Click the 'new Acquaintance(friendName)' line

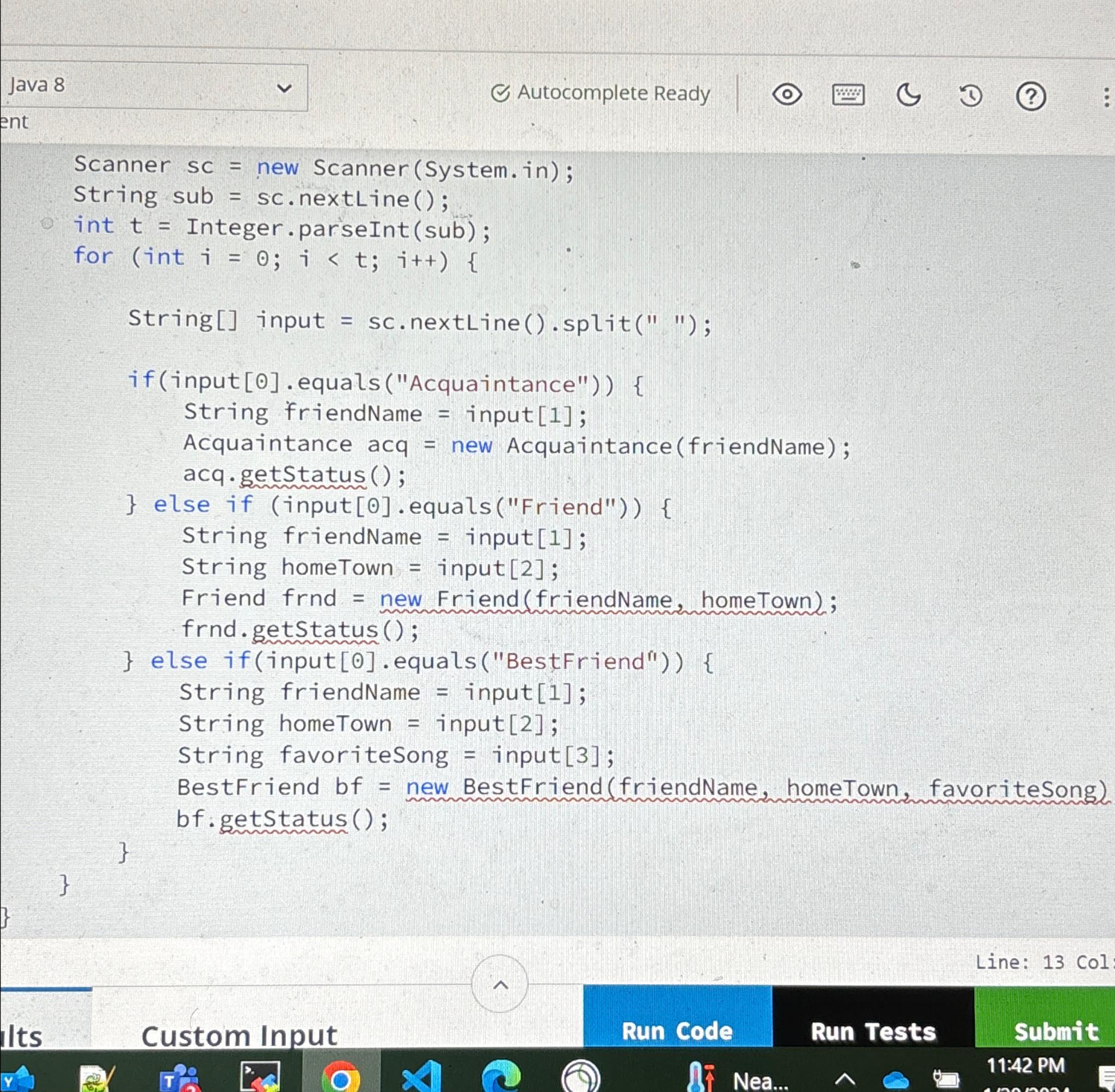click(x=517, y=446)
